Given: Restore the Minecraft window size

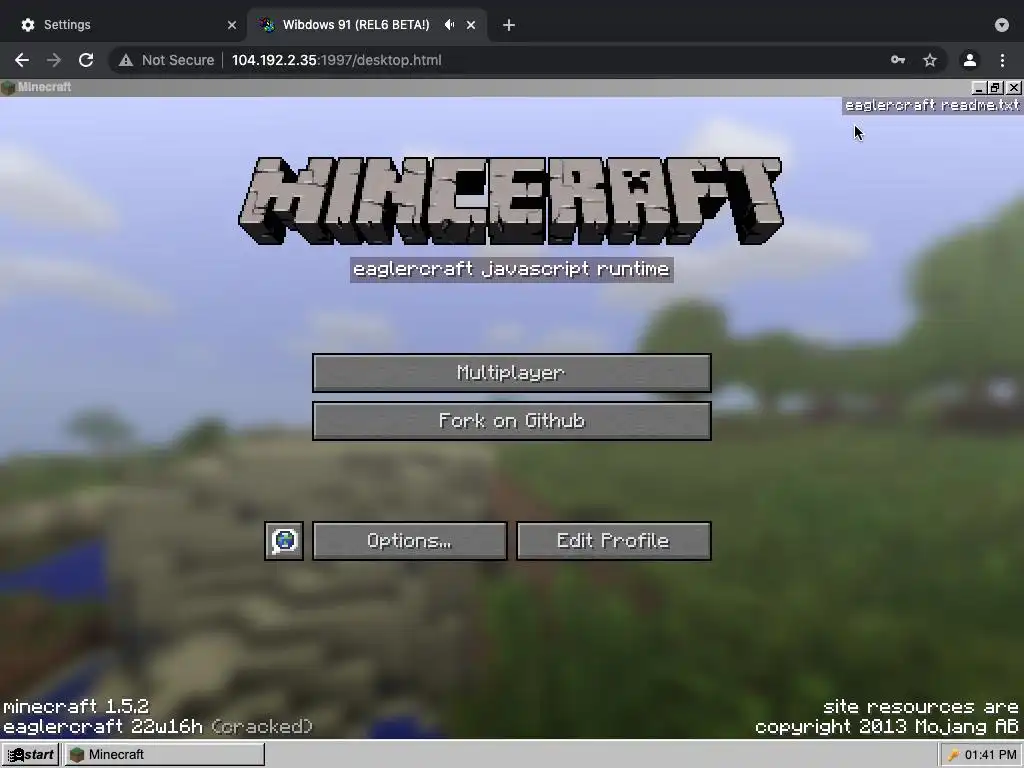Looking at the screenshot, I should click(x=995, y=88).
